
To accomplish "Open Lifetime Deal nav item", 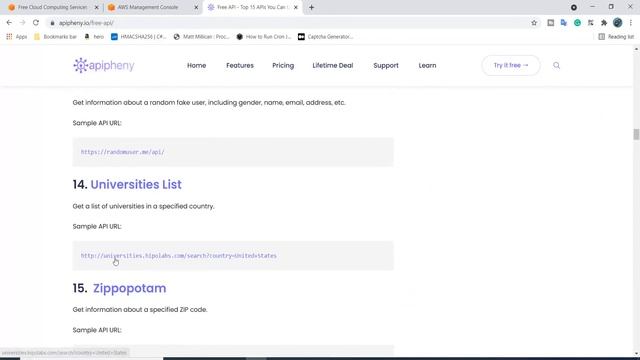I will [x=333, y=65].
